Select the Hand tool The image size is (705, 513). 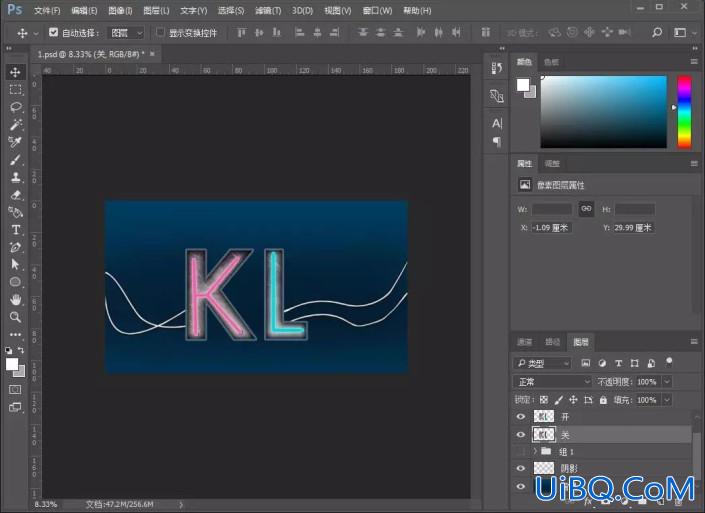pyautogui.click(x=15, y=299)
